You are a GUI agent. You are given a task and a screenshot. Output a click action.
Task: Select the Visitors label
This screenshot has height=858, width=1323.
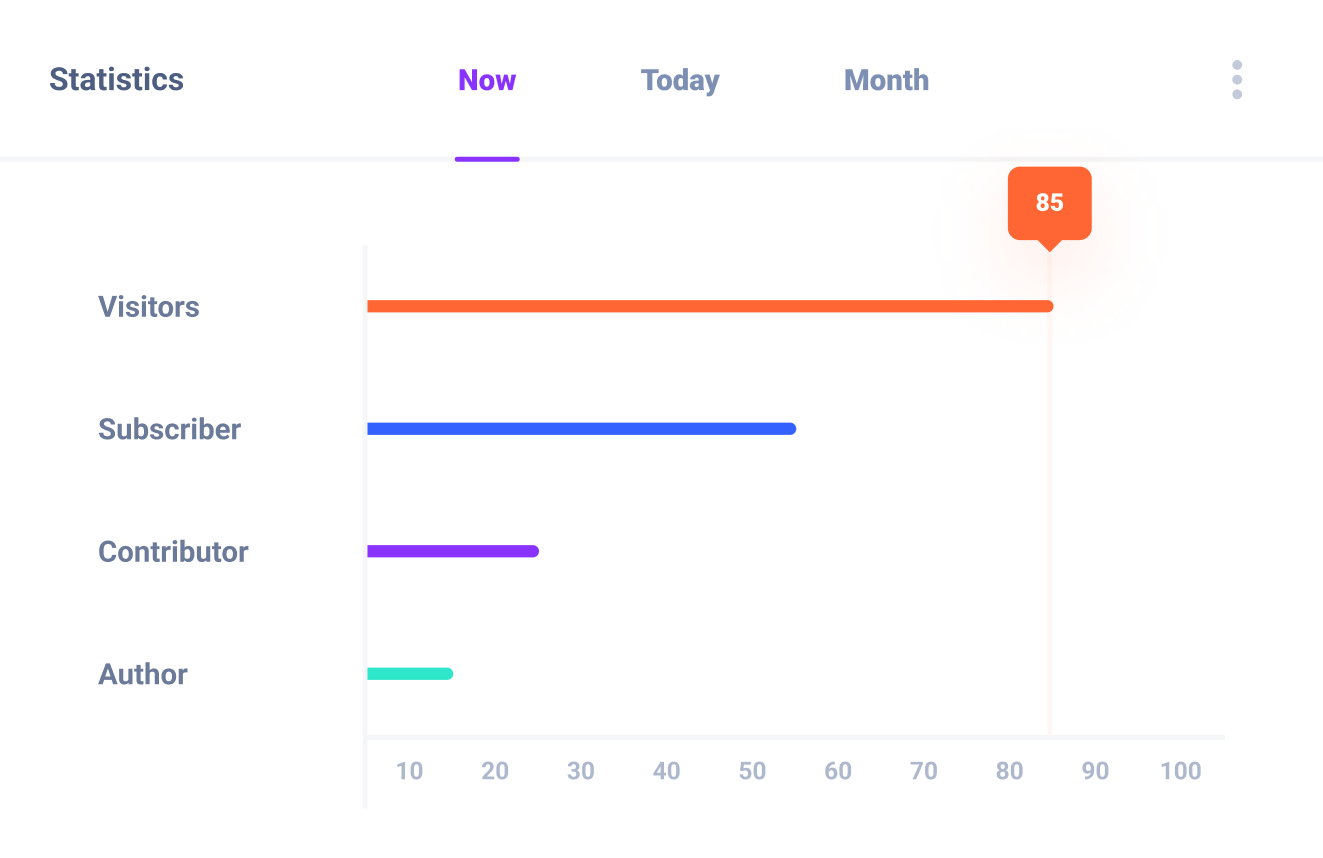[148, 307]
